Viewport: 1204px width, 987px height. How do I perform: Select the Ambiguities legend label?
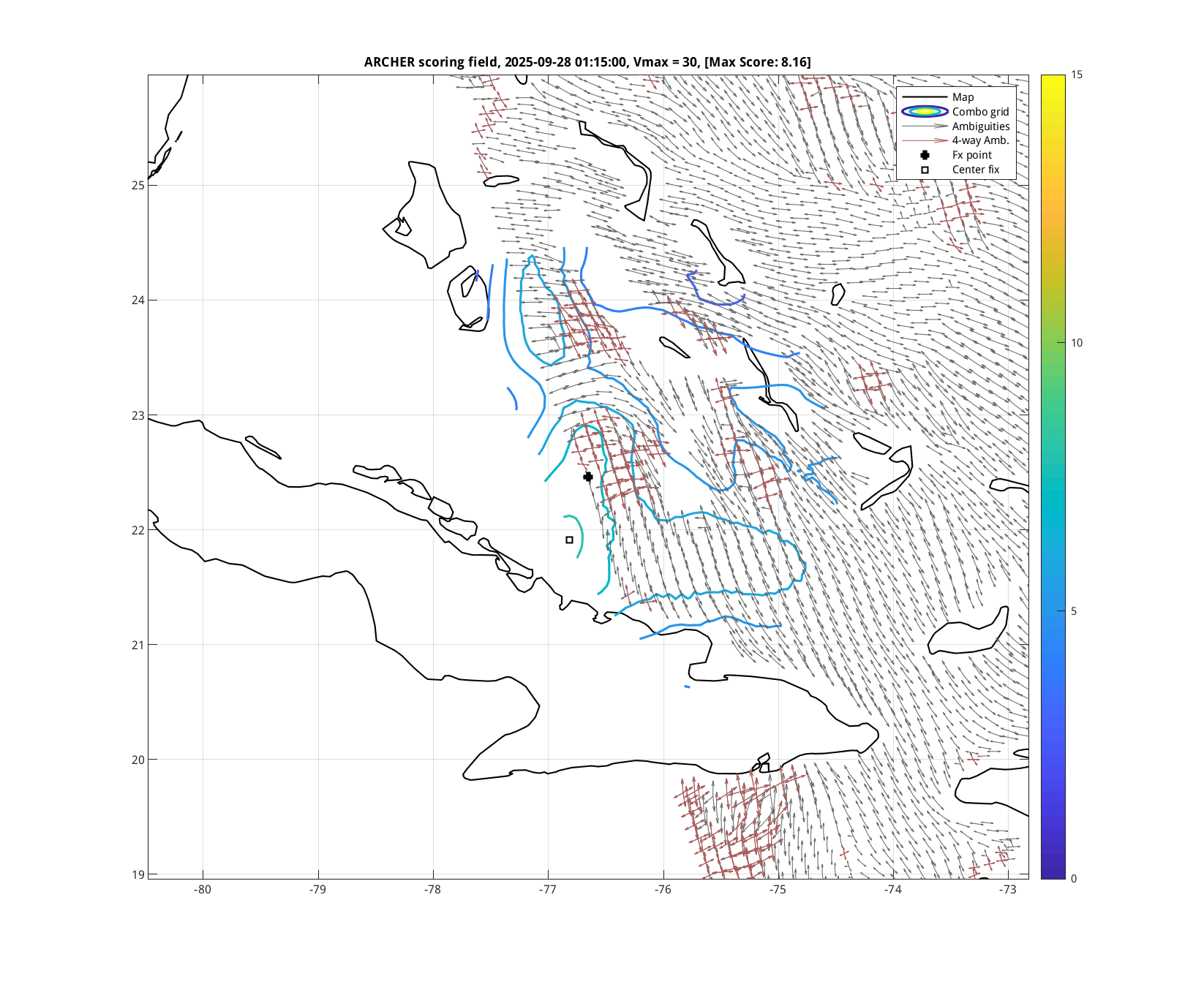click(981, 126)
